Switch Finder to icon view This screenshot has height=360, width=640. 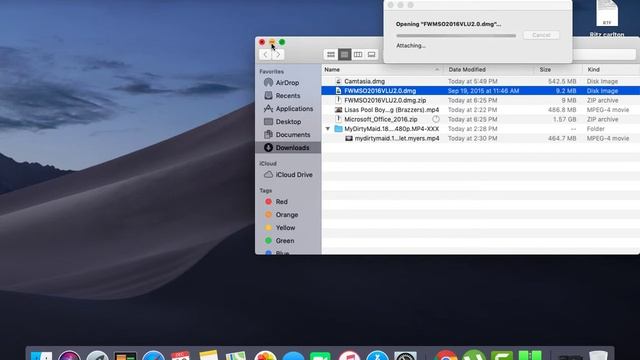click(331, 54)
